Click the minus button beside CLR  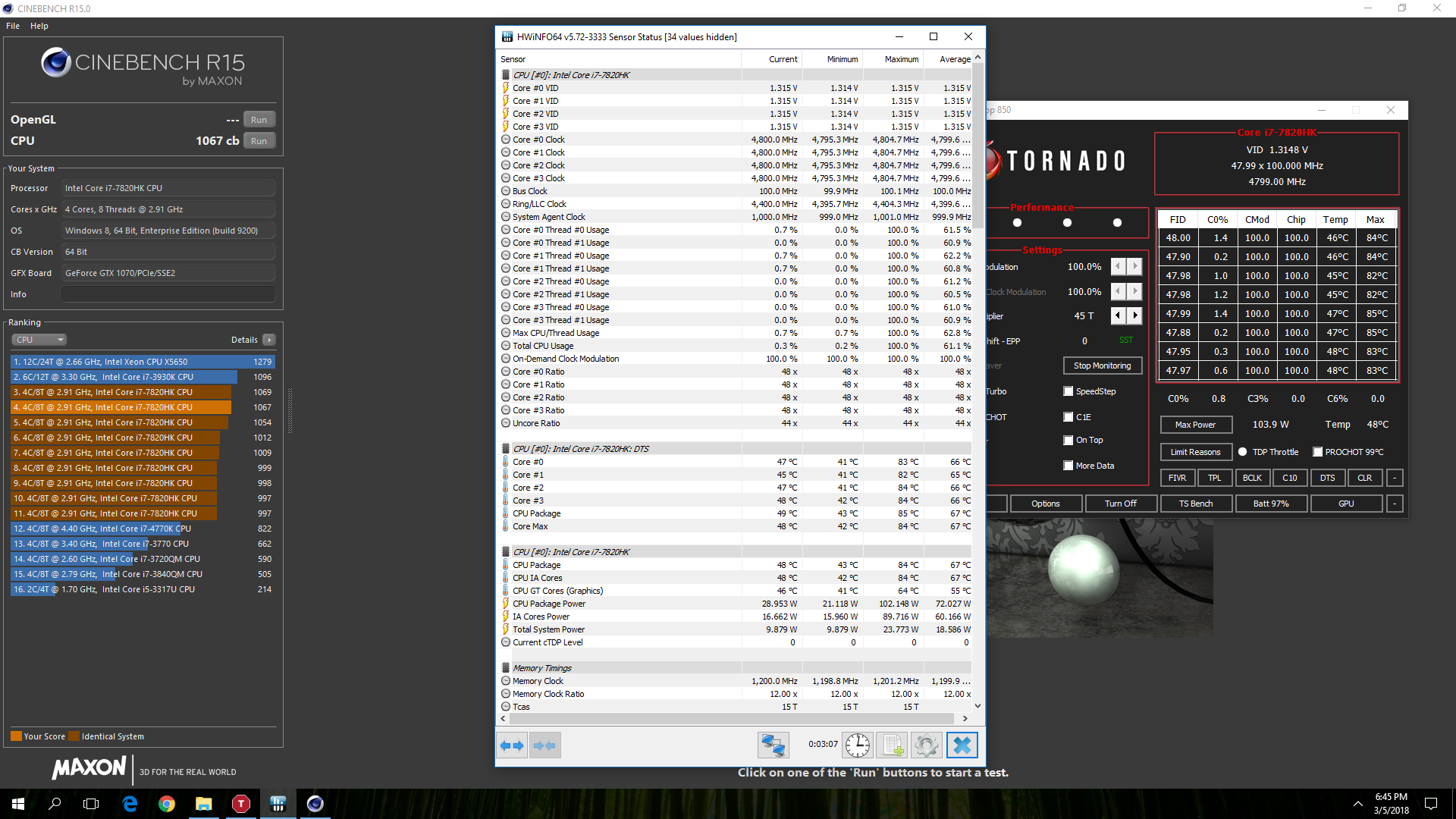click(1395, 478)
